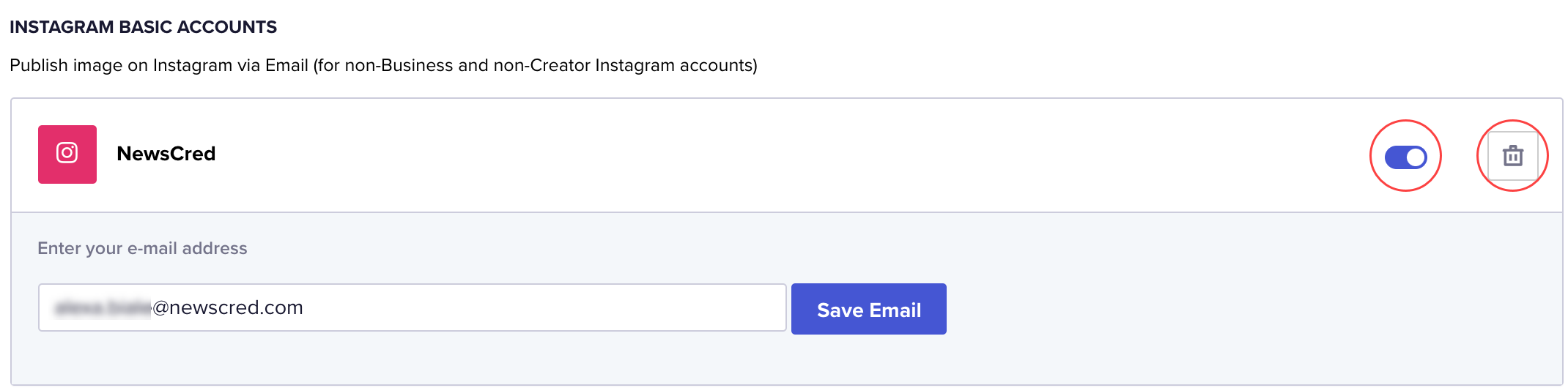Place cursor in the @newscred.com email box
The height and width of the screenshot is (388, 1568).
[x=413, y=307]
